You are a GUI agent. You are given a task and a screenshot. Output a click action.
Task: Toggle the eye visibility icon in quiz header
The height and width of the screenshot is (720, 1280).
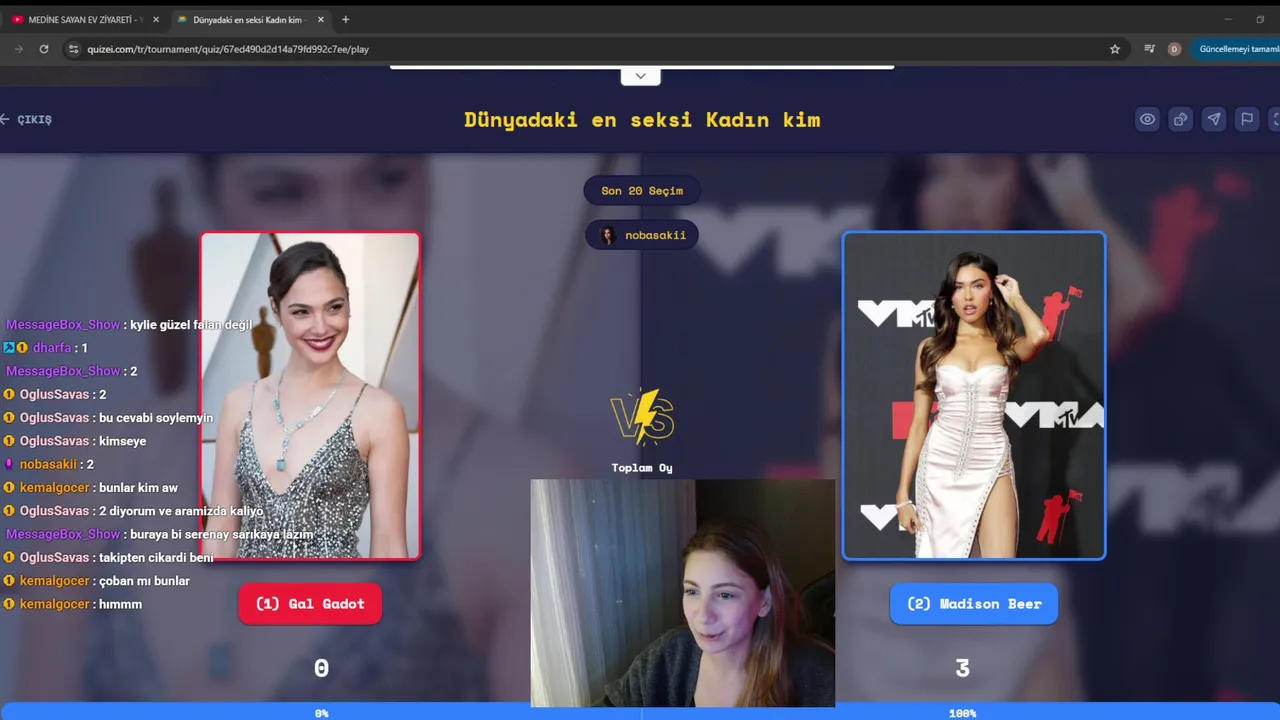tap(1147, 119)
